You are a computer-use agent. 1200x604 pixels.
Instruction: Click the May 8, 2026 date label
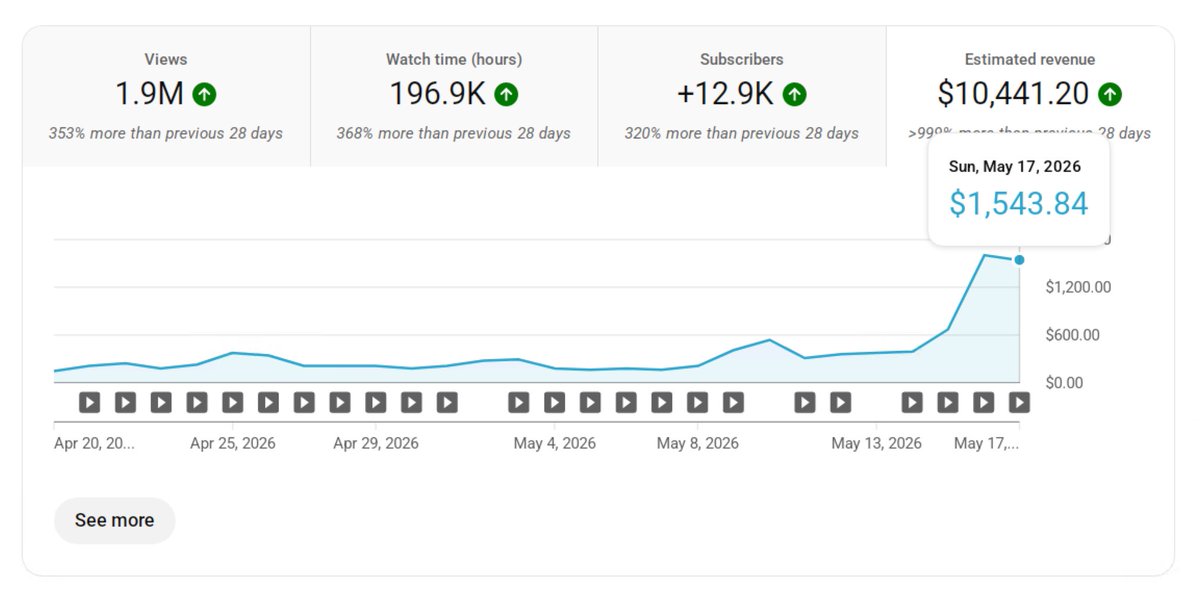pyautogui.click(x=698, y=443)
